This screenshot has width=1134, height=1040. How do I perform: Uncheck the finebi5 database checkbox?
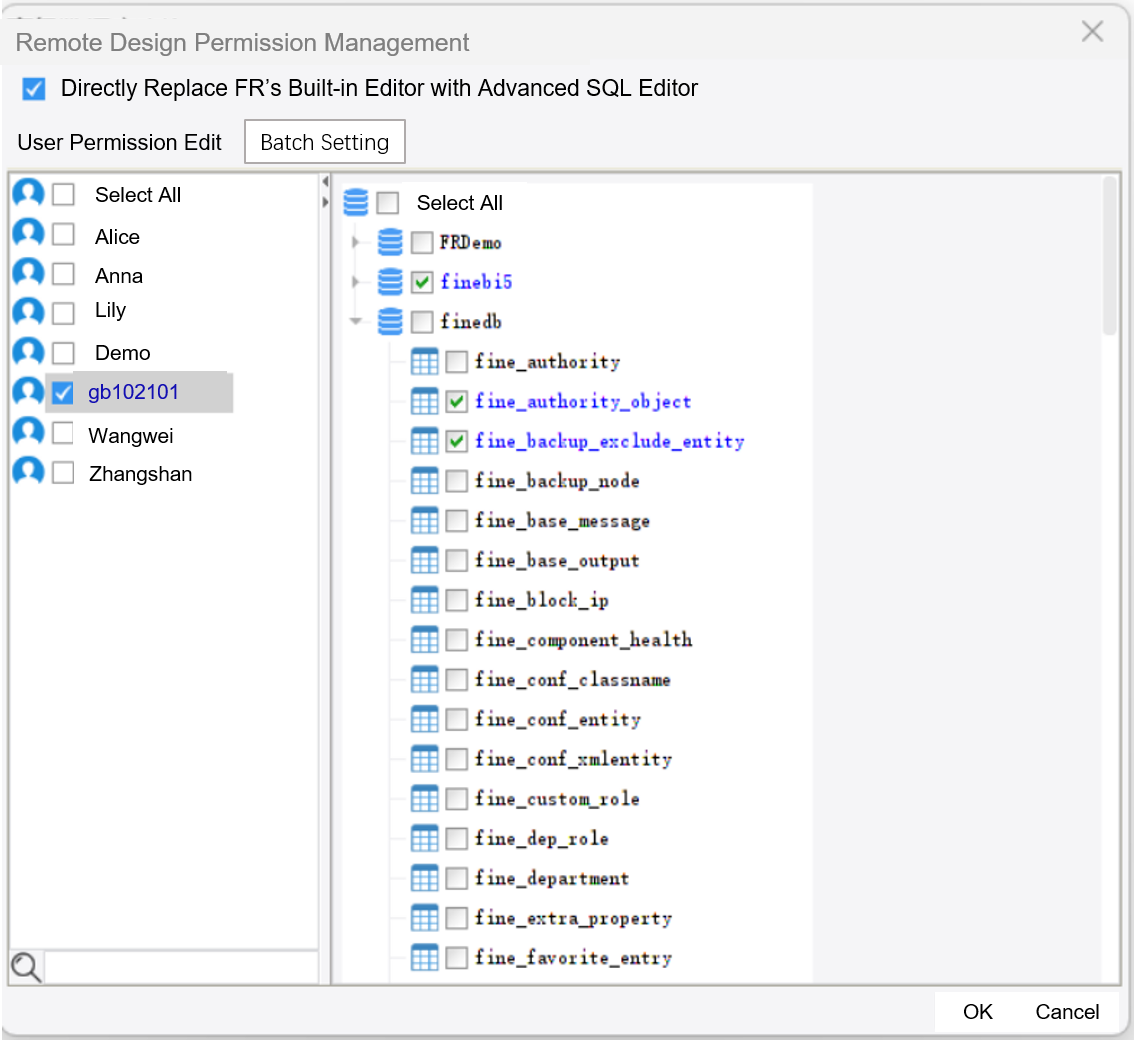pos(422,282)
